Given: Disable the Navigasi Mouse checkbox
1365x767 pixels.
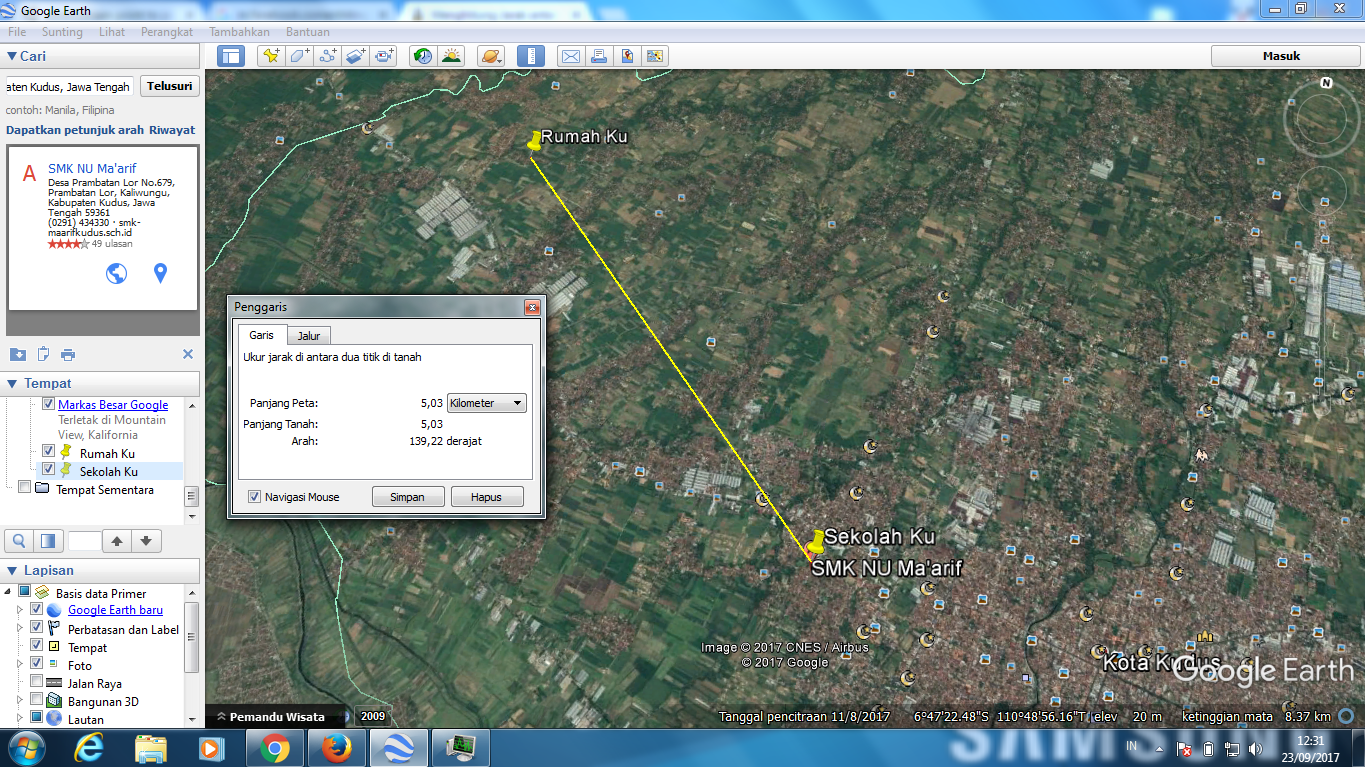Looking at the screenshot, I should 253,496.
